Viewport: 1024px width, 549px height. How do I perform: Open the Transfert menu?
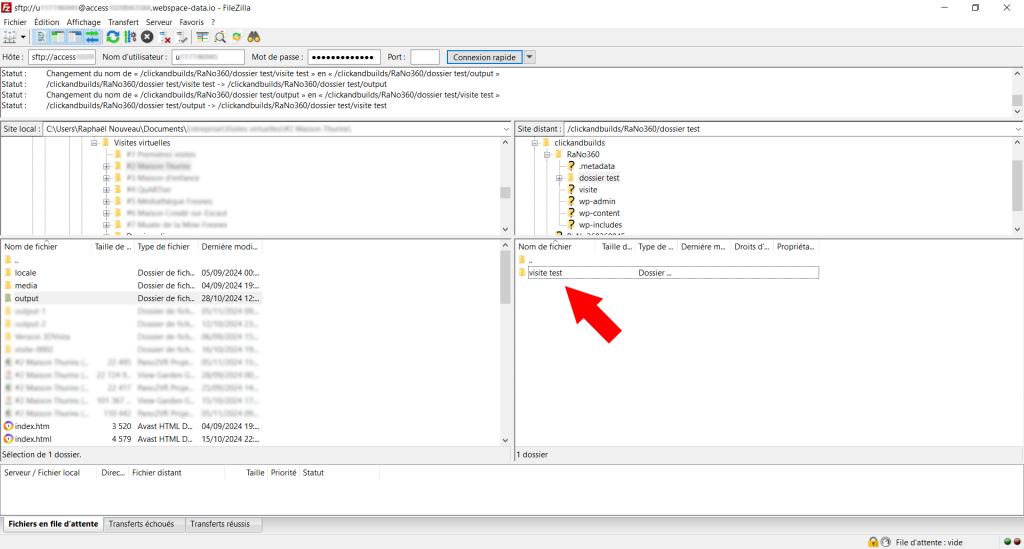(x=123, y=22)
